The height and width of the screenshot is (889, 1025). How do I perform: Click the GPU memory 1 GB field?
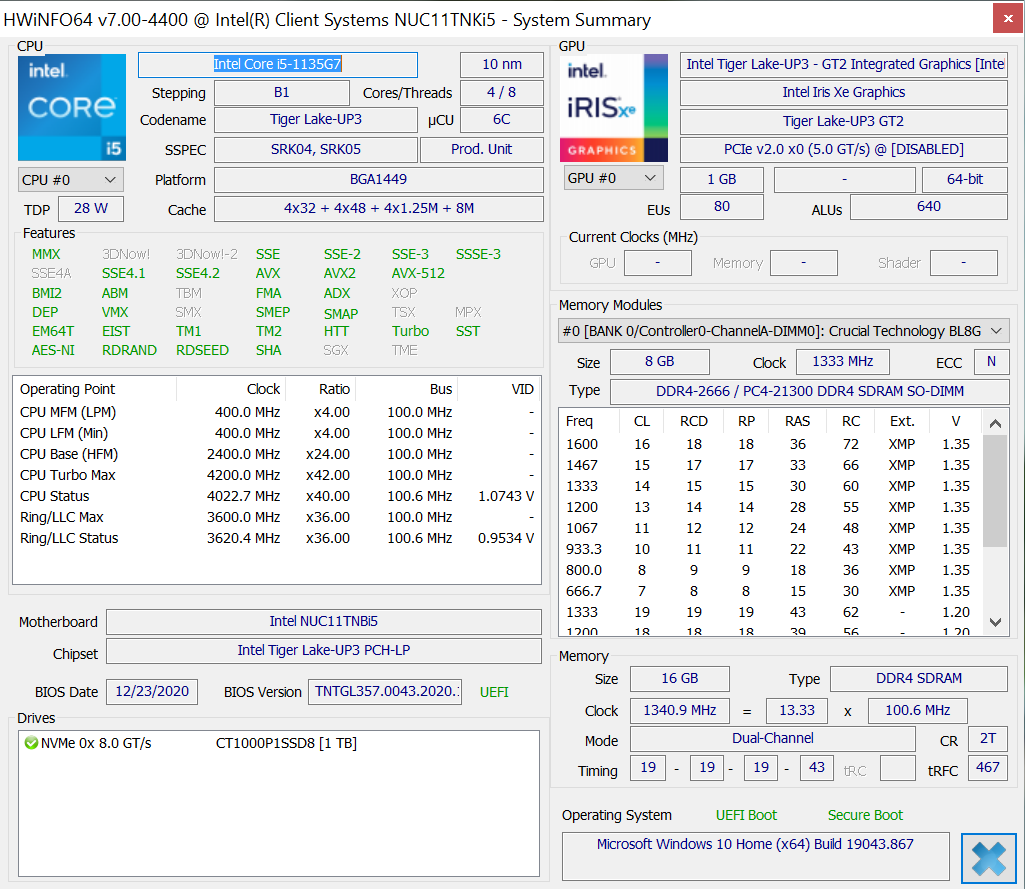(722, 180)
